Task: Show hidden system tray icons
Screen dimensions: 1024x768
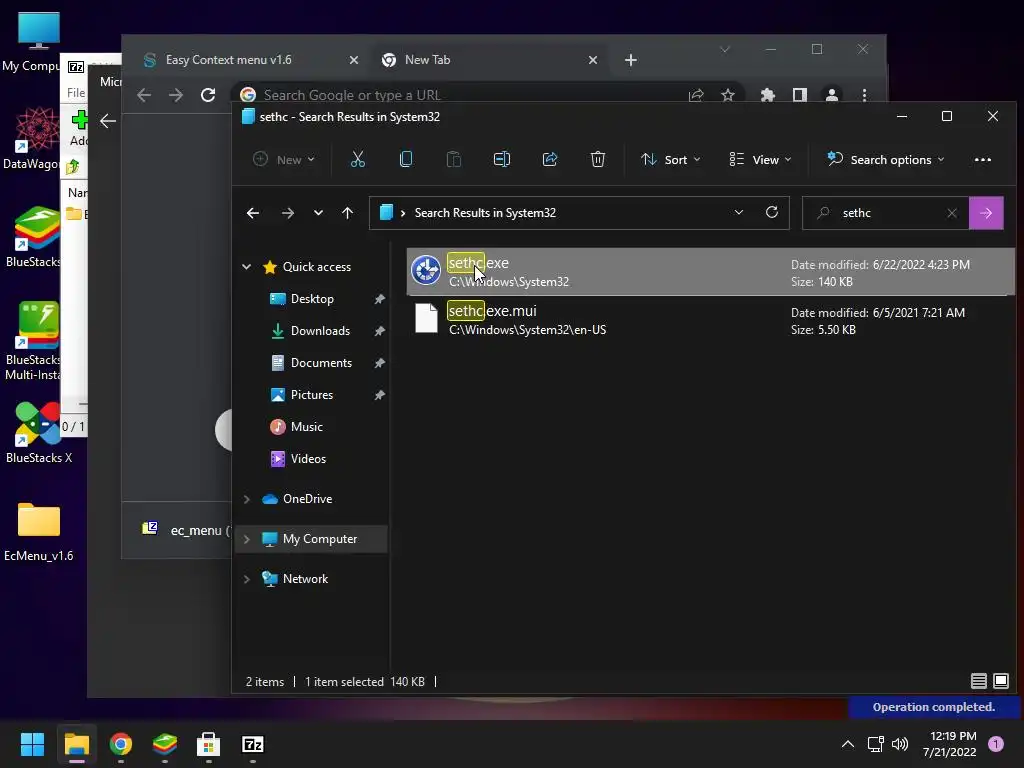Action: [848, 744]
